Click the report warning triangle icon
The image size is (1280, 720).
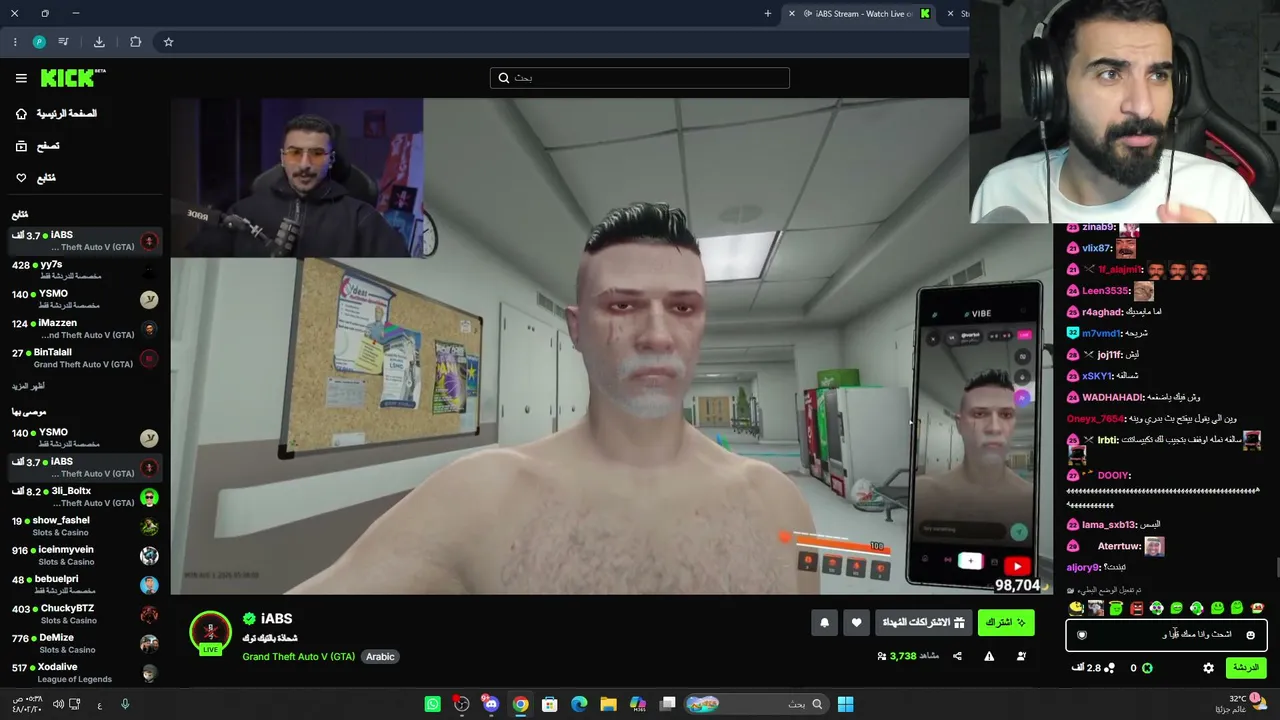pyautogui.click(x=989, y=656)
